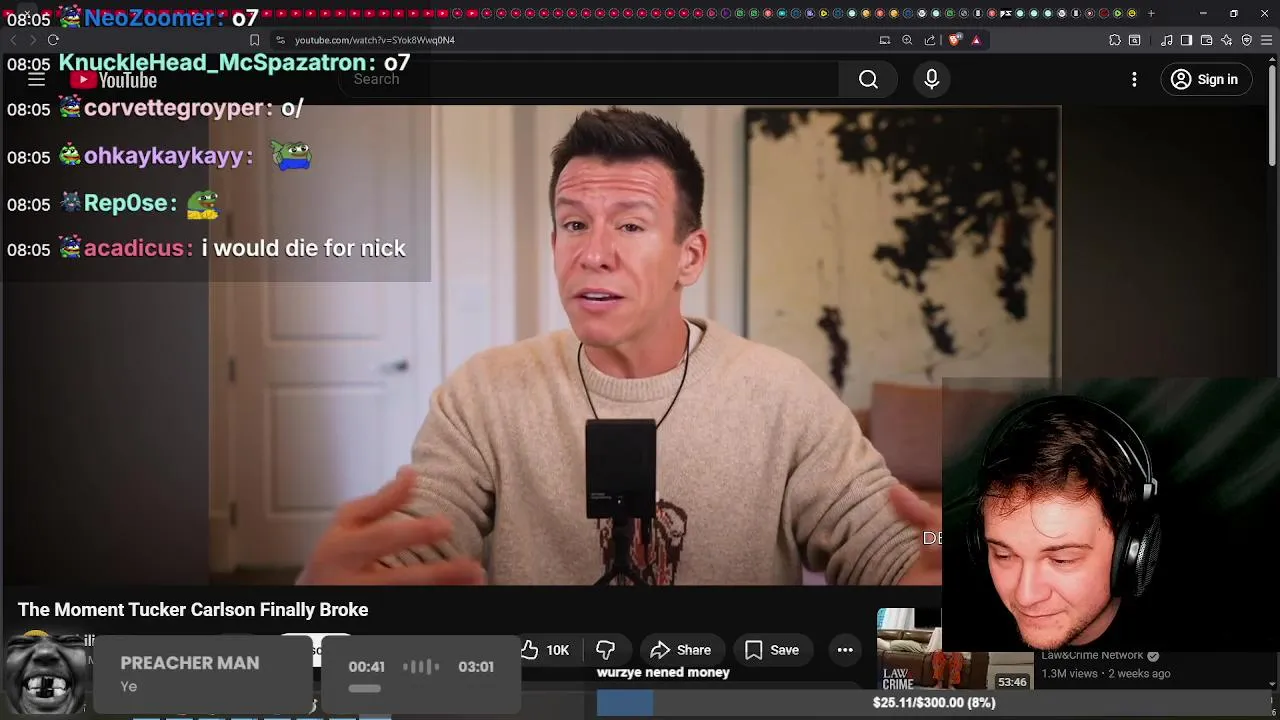This screenshot has height=720, width=1280.
Task: Click the video player area
Action: [635, 345]
